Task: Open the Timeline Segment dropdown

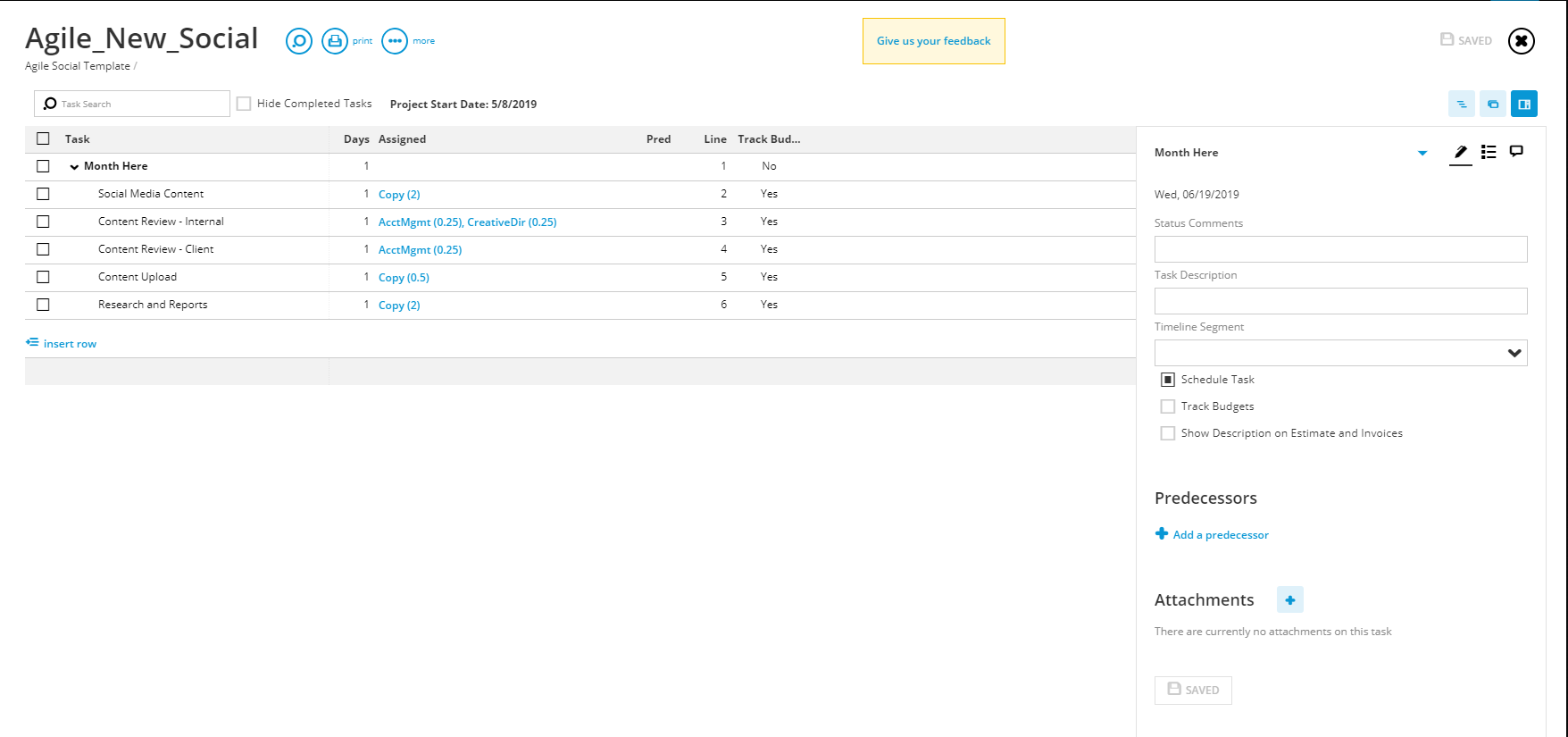Action: tap(1341, 353)
